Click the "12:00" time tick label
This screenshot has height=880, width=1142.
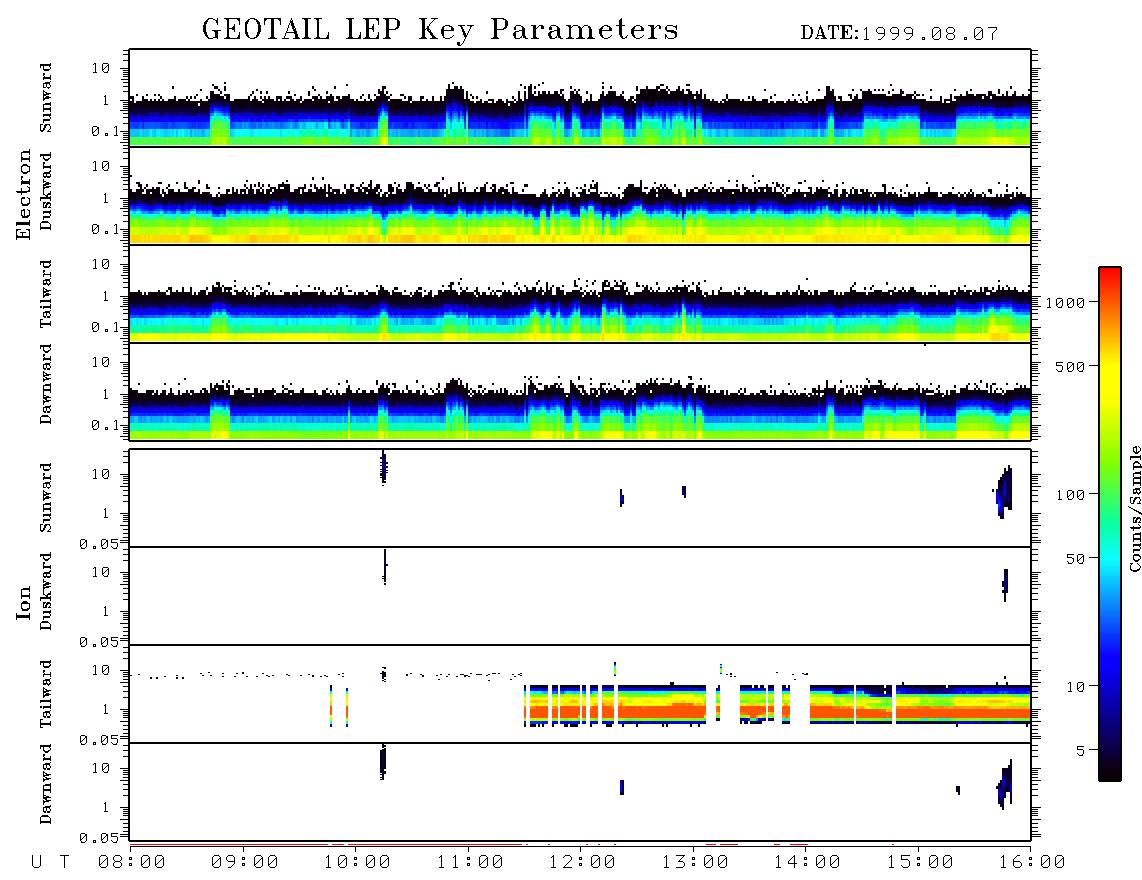tap(583, 863)
